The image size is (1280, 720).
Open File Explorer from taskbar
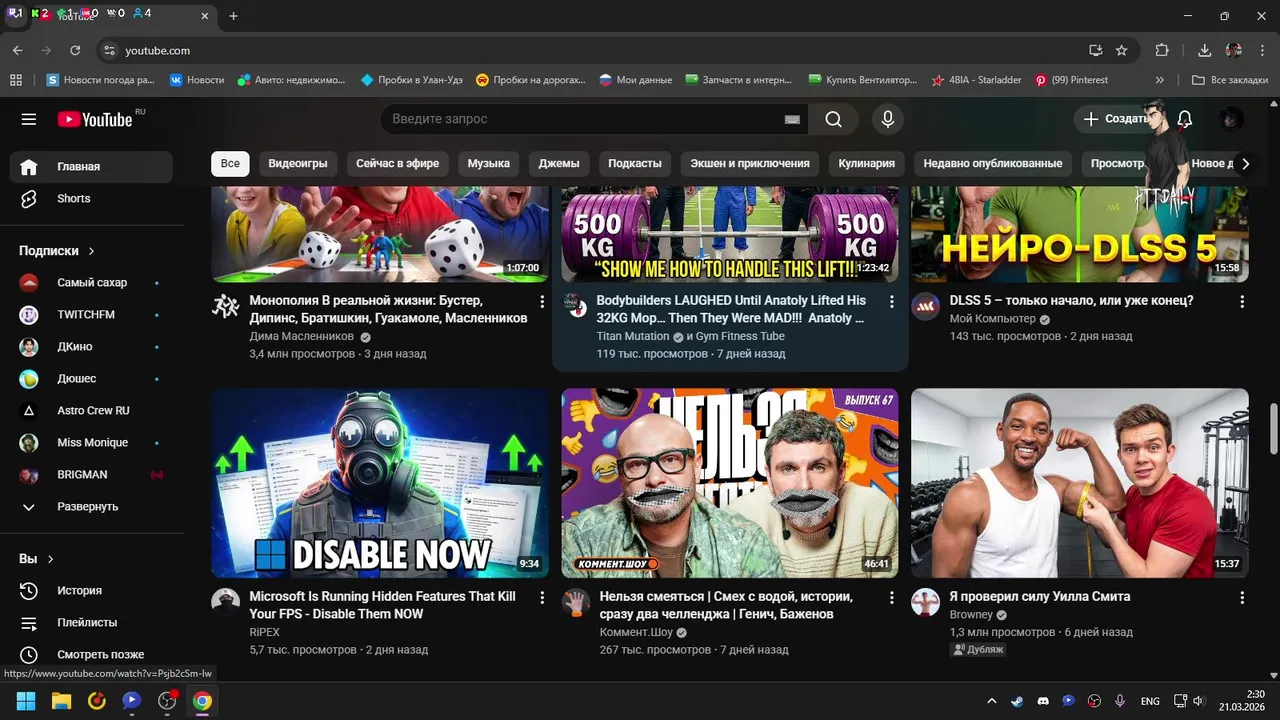tap(61, 701)
